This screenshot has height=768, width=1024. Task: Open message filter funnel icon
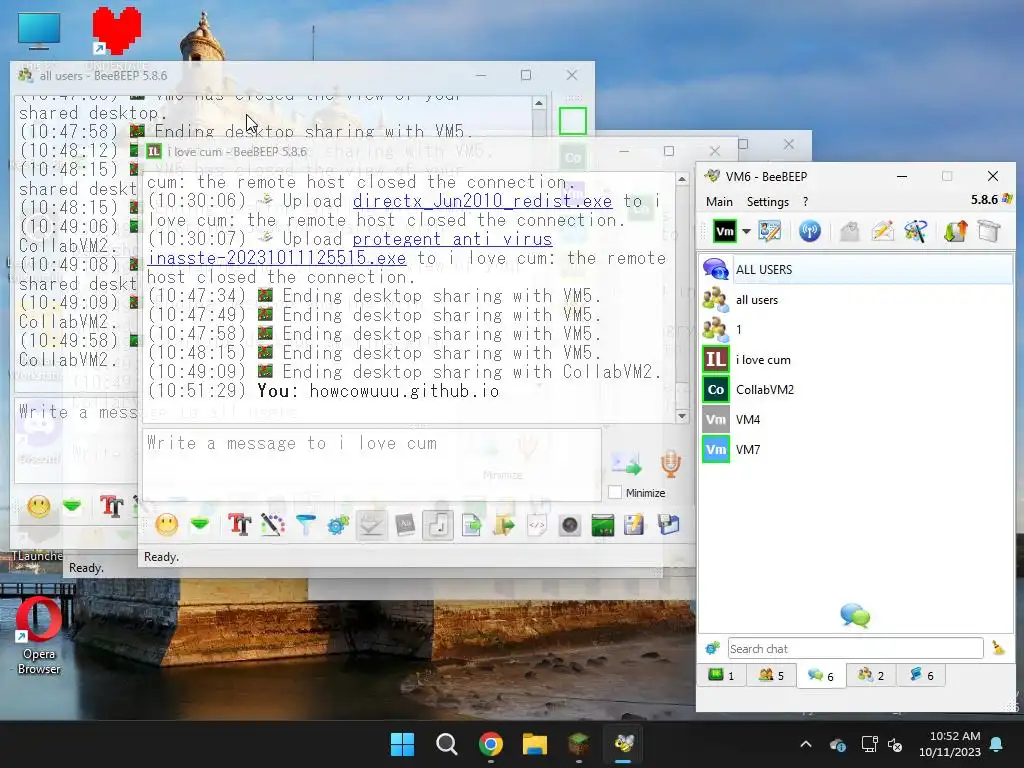coord(305,524)
